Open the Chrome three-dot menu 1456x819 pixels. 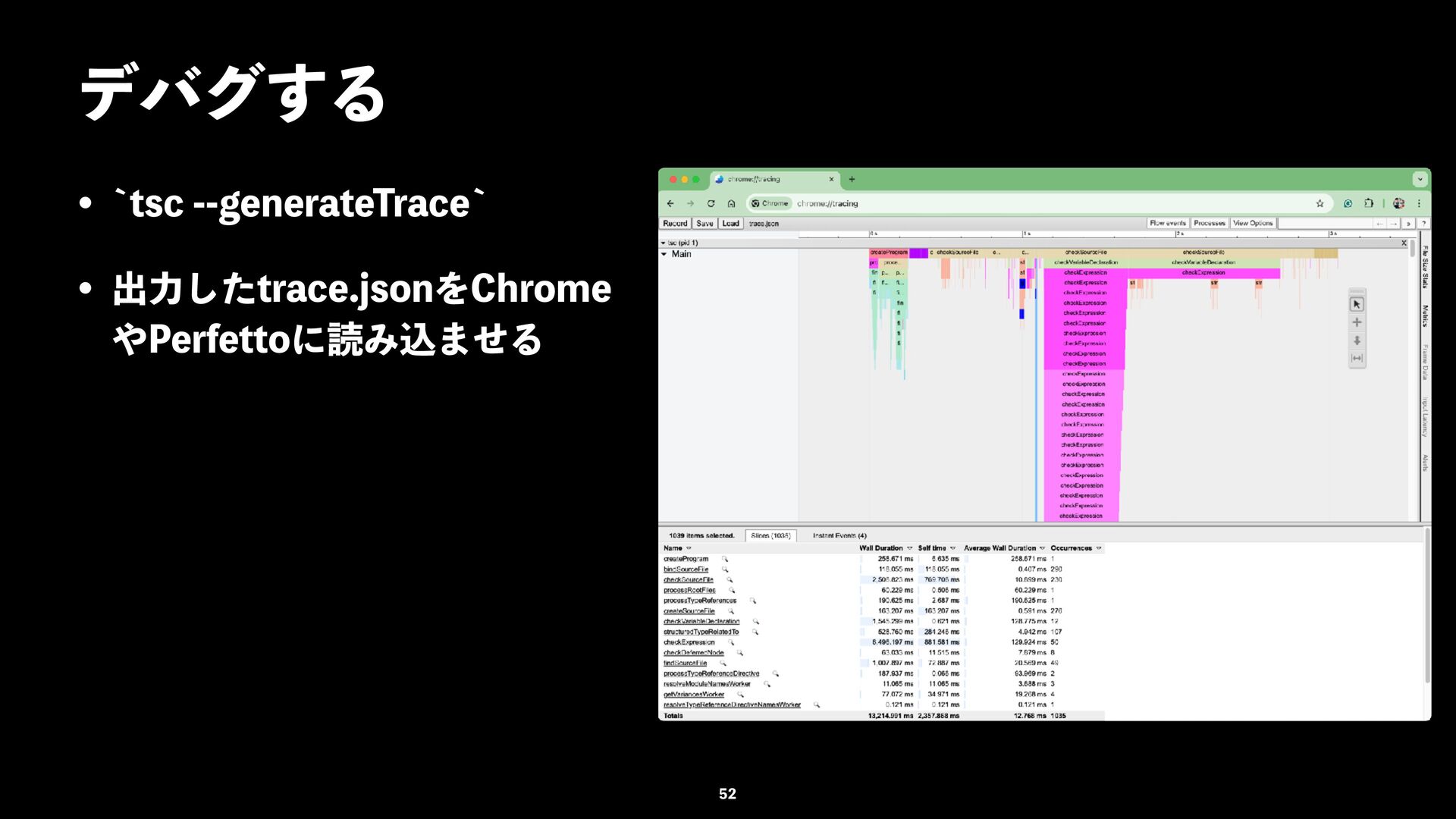click(1419, 203)
